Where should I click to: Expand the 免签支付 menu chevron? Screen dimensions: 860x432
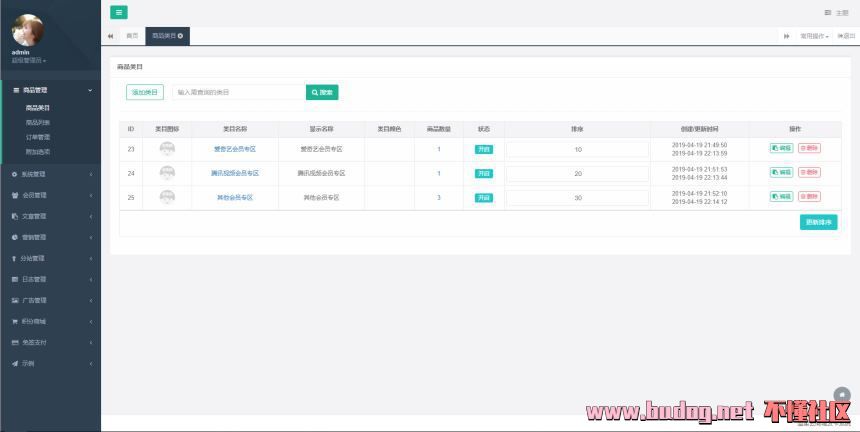tap(91, 343)
